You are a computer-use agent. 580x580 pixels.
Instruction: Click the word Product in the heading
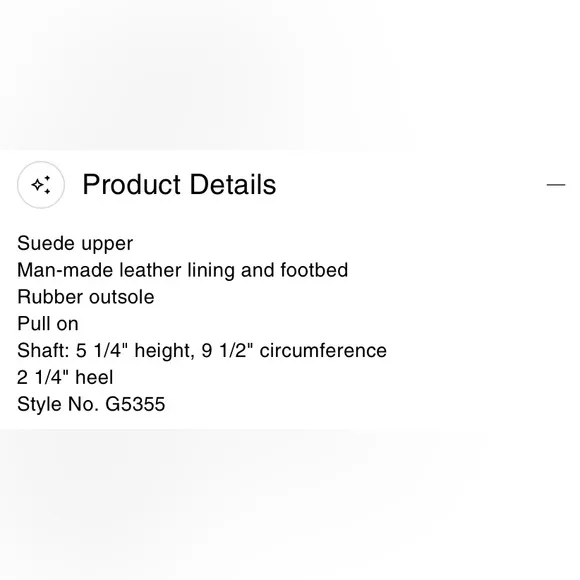pos(131,184)
